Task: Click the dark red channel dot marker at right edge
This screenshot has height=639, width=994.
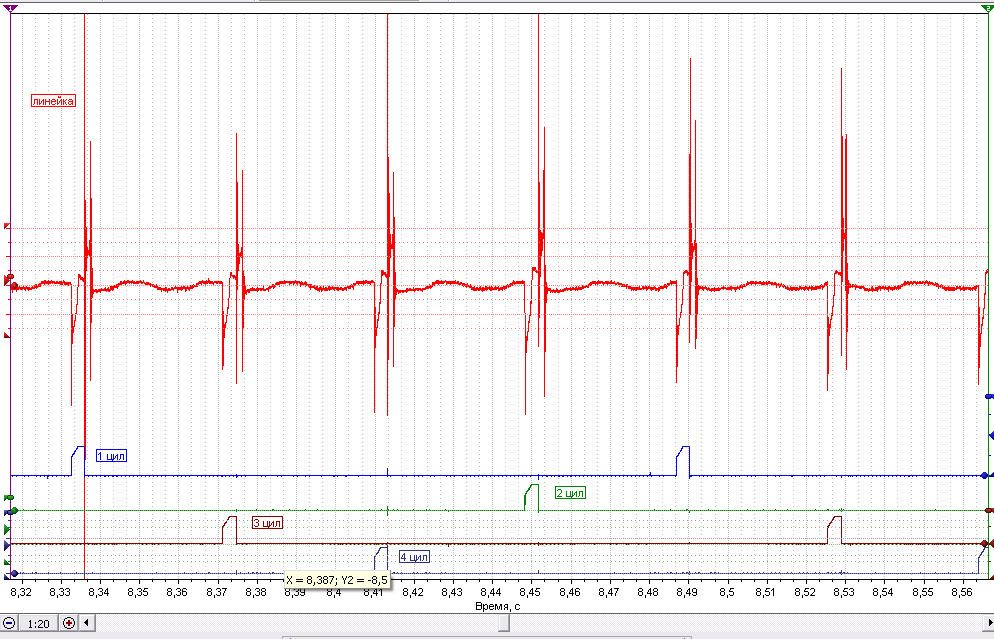Action: point(984,544)
